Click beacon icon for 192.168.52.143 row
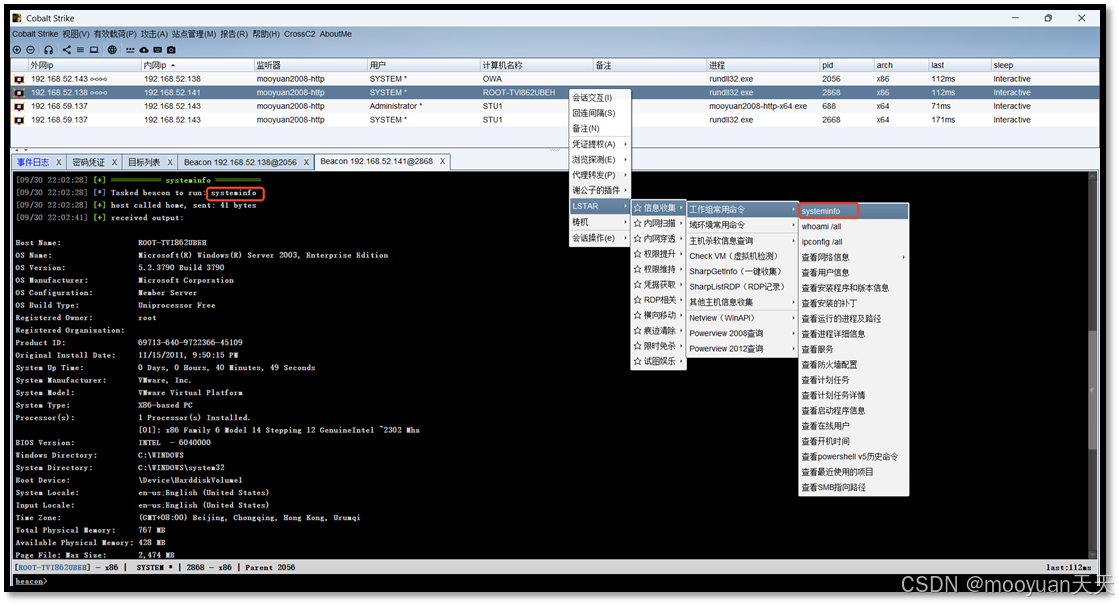The height and width of the screenshot is (605, 1119). (x=19, y=79)
